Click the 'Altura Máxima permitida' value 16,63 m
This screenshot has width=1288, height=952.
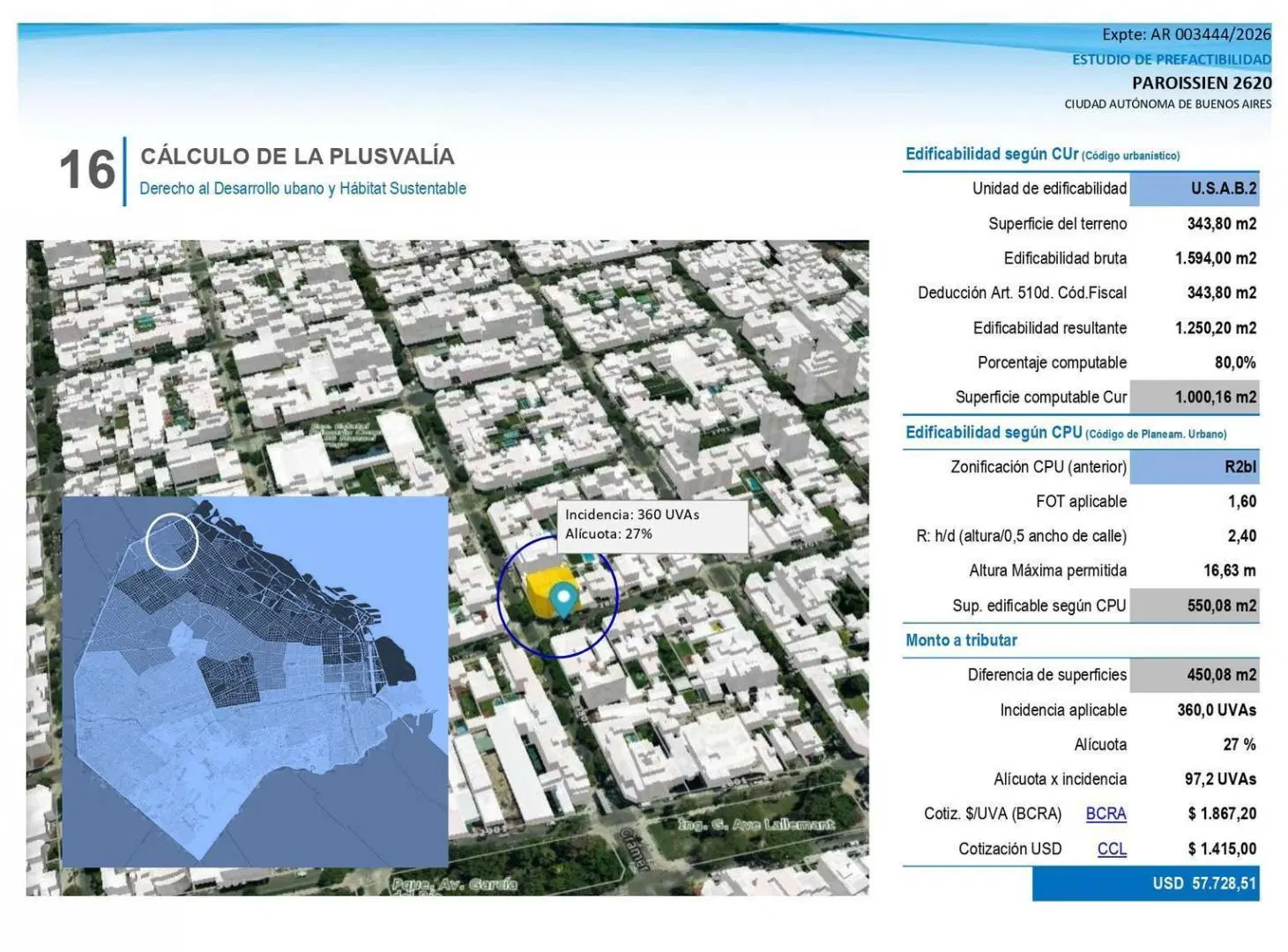point(1230,570)
